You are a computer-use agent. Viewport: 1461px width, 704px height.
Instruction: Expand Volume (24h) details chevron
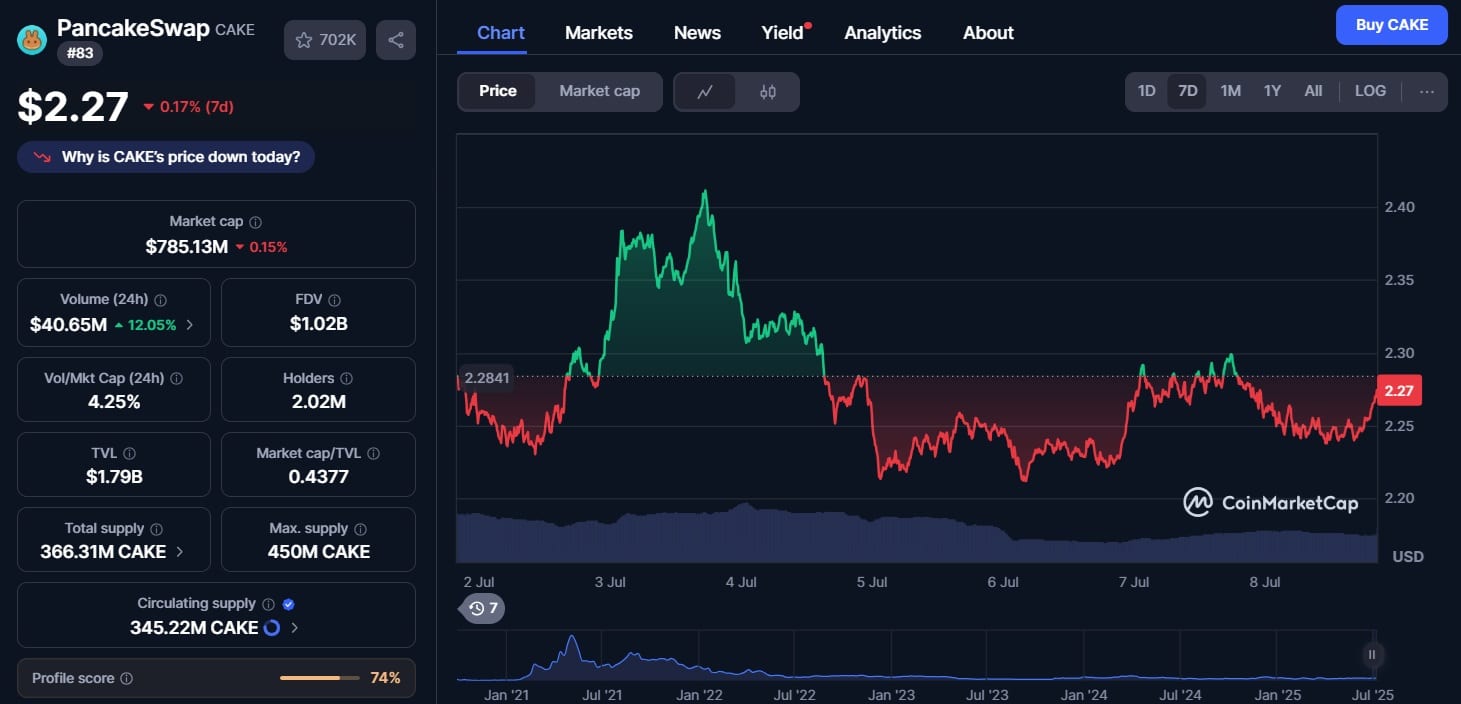pos(190,324)
